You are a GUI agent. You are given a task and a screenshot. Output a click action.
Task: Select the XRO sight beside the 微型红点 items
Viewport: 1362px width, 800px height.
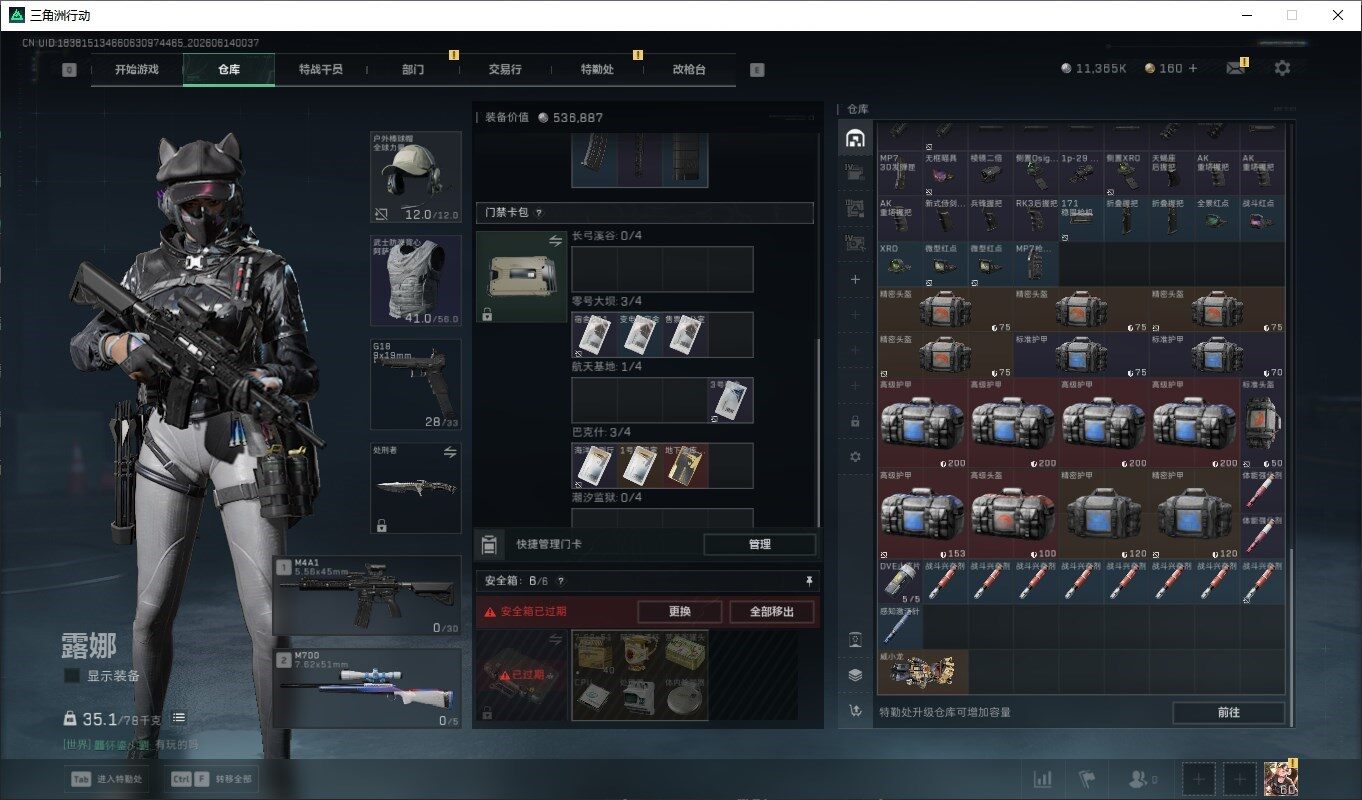[x=900, y=263]
